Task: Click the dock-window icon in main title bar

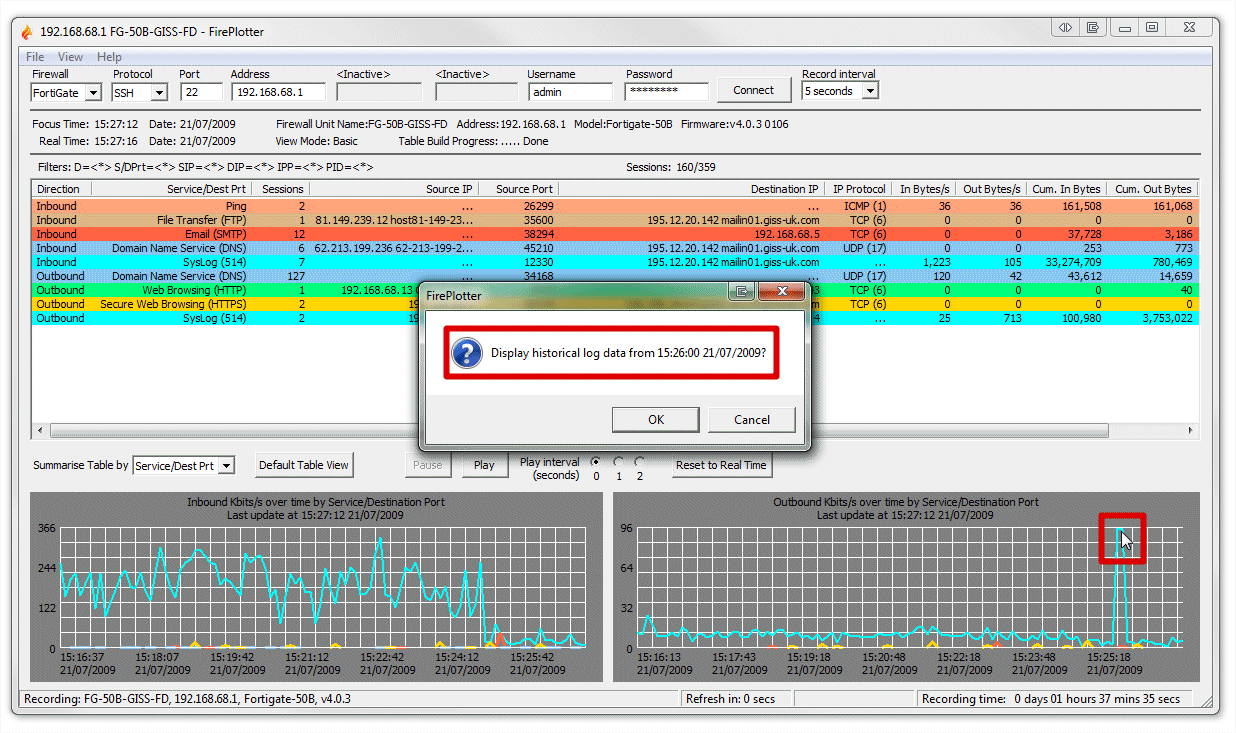Action: click(x=1093, y=28)
